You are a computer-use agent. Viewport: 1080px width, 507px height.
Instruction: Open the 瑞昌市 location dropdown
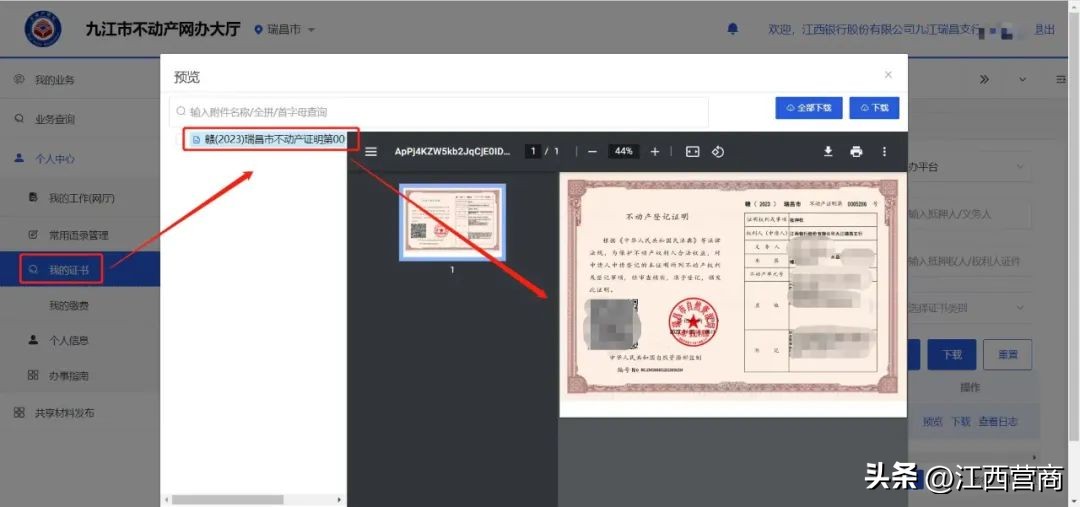pyautogui.click(x=284, y=30)
